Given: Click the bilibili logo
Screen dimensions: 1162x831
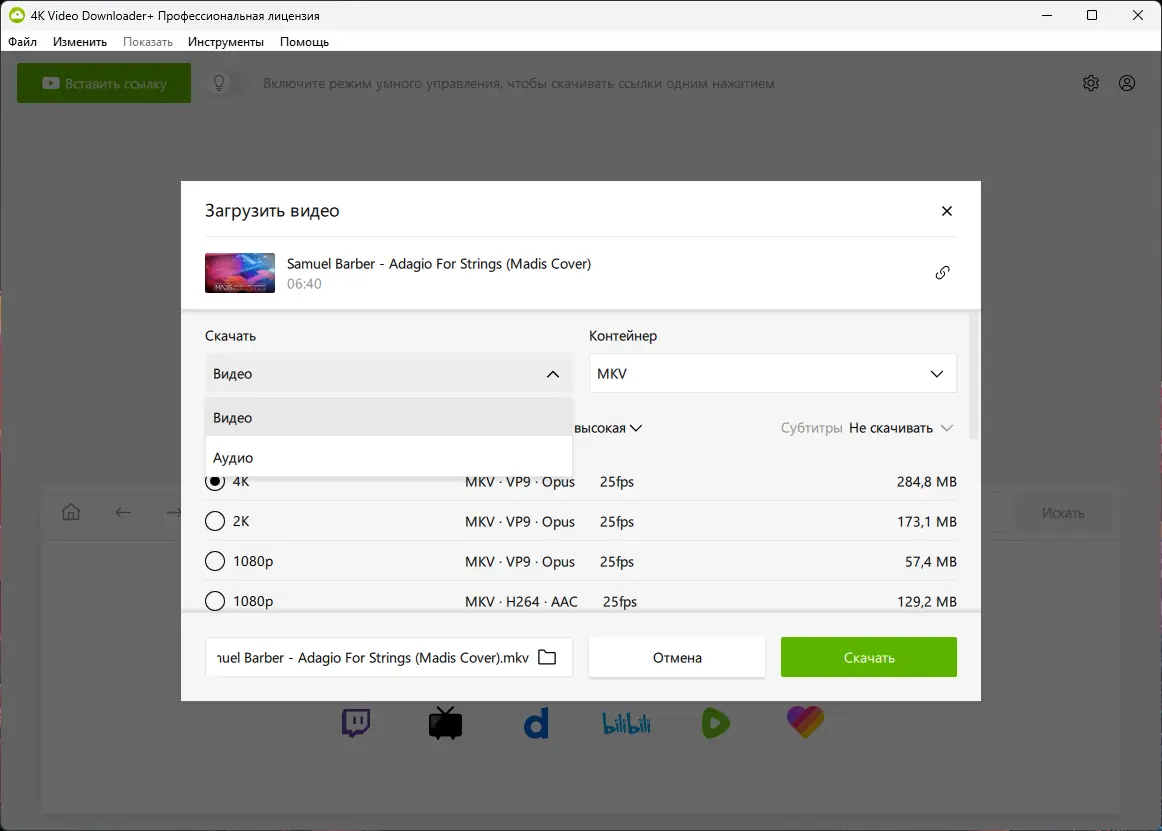Looking at the screenshot, I should point(626,724).
